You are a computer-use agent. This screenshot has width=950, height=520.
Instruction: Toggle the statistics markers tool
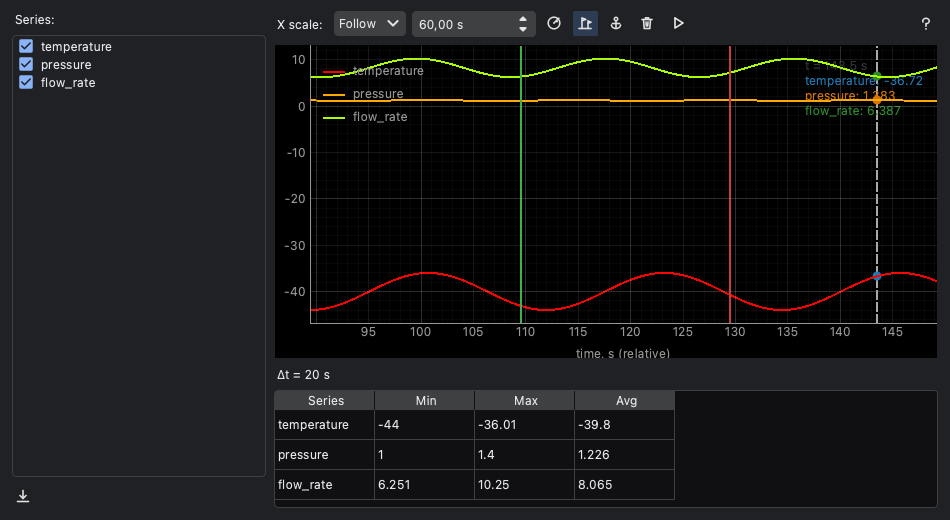coord(585,24)
